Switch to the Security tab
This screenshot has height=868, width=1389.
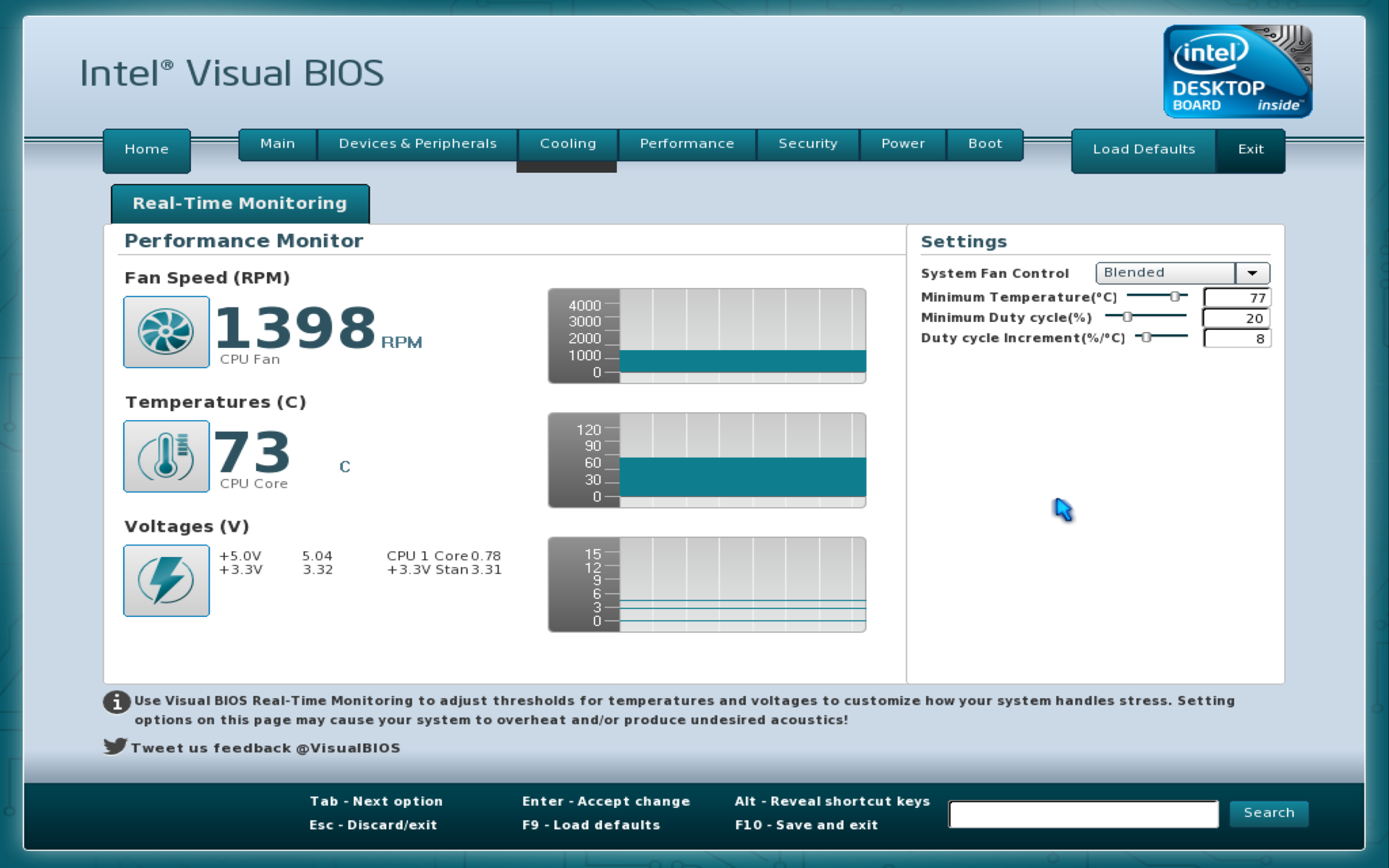coord(808,144)
